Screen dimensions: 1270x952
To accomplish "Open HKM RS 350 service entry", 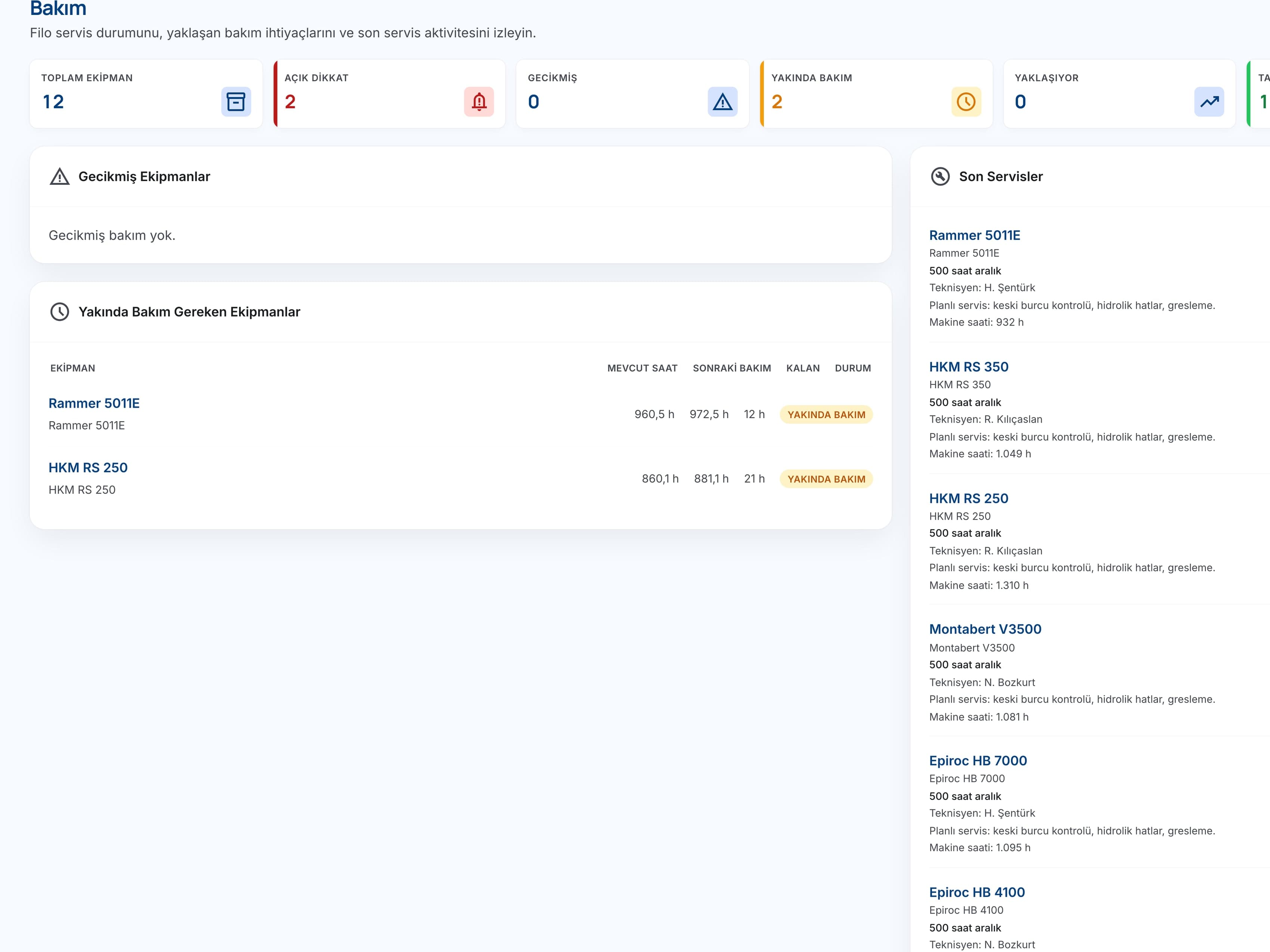I will pyautogui.click(x=969, y=367).
